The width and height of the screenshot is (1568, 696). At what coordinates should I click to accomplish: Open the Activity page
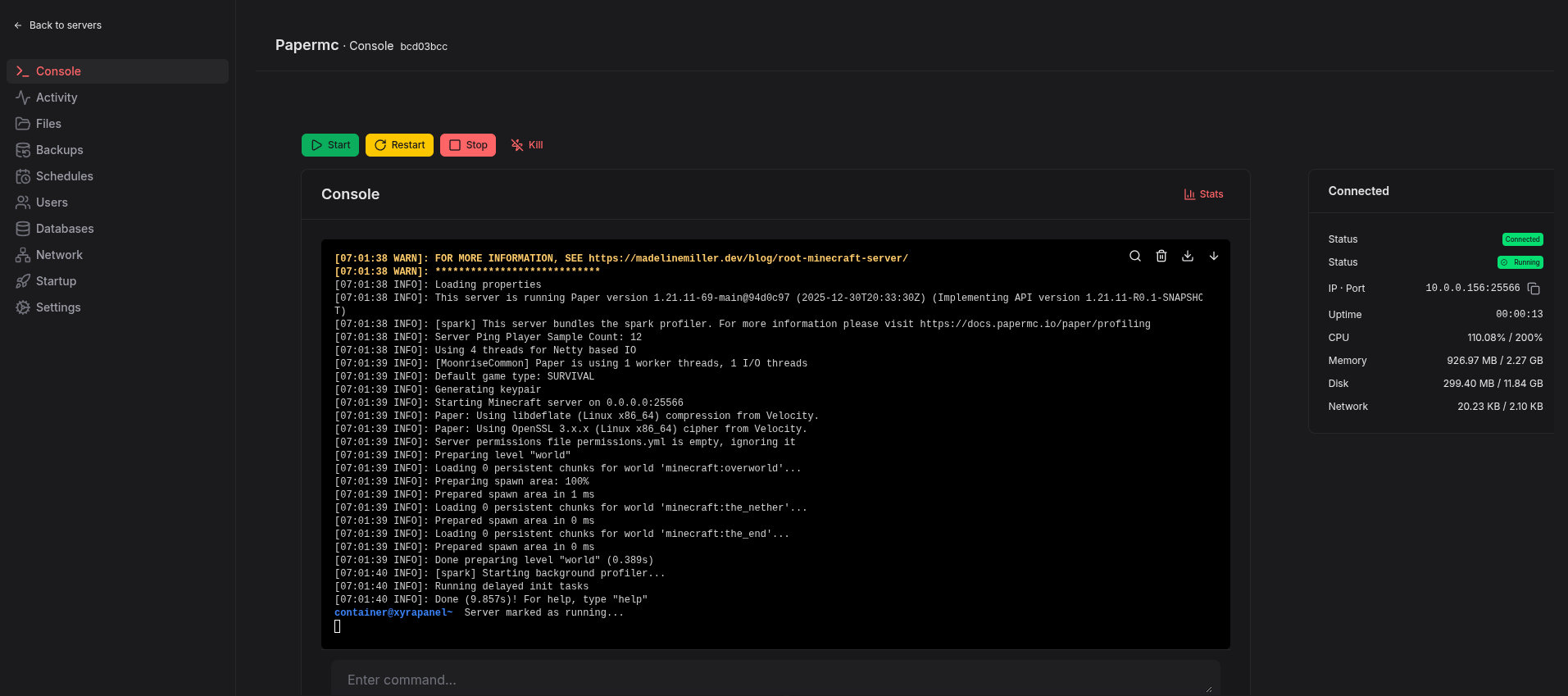tap(57, 98)
